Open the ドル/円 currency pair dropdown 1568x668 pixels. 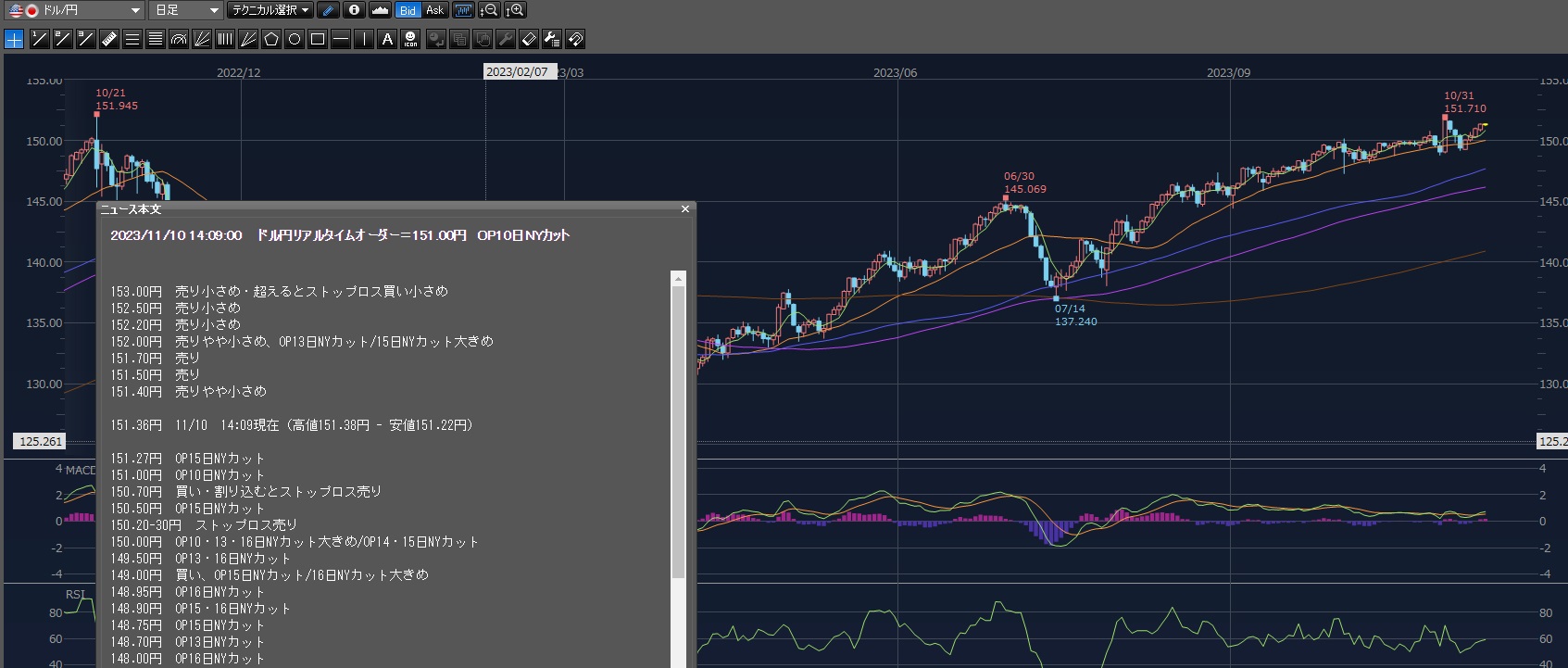[x=73, y=10]
